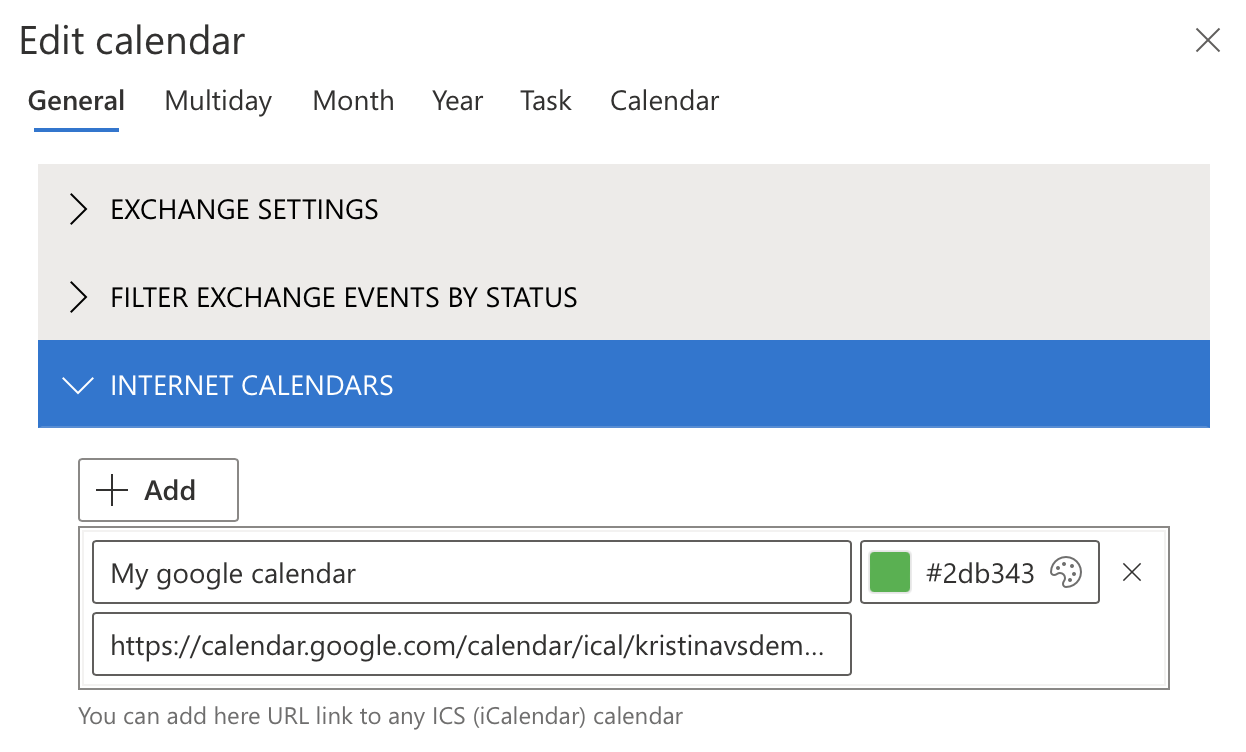The width and height of the screenshot is (1246, 752).
Task: Open the Year tab
Action: point(458,101)
